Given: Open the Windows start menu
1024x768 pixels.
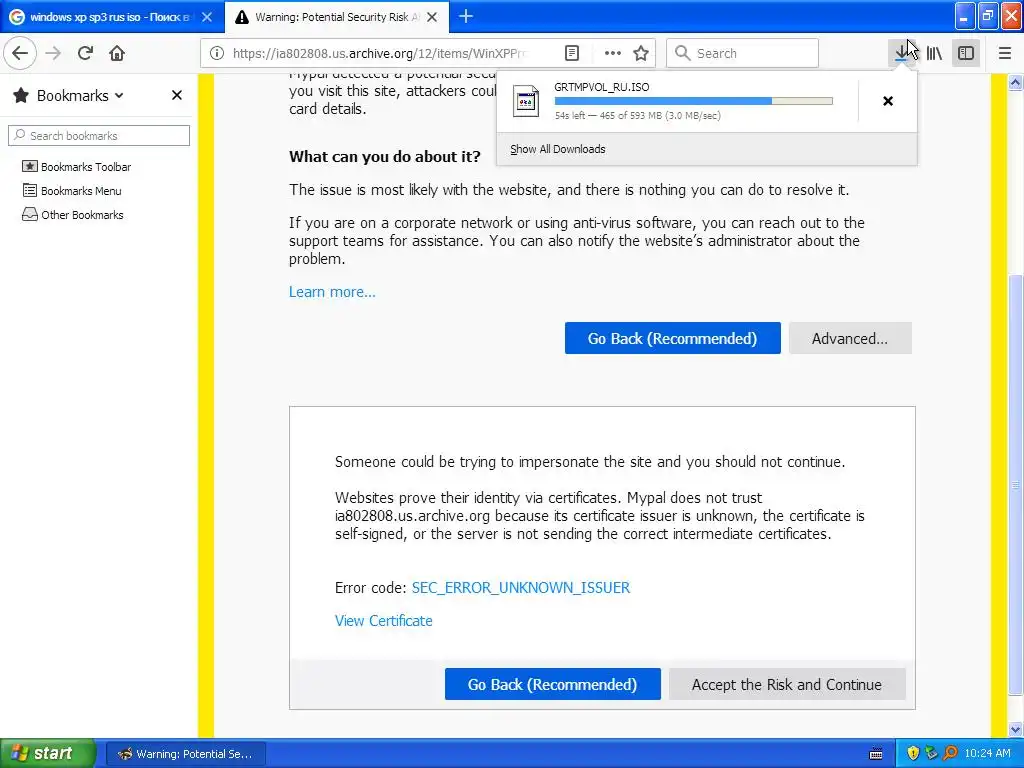Looking at the screenshot, I should click(47, 753).
